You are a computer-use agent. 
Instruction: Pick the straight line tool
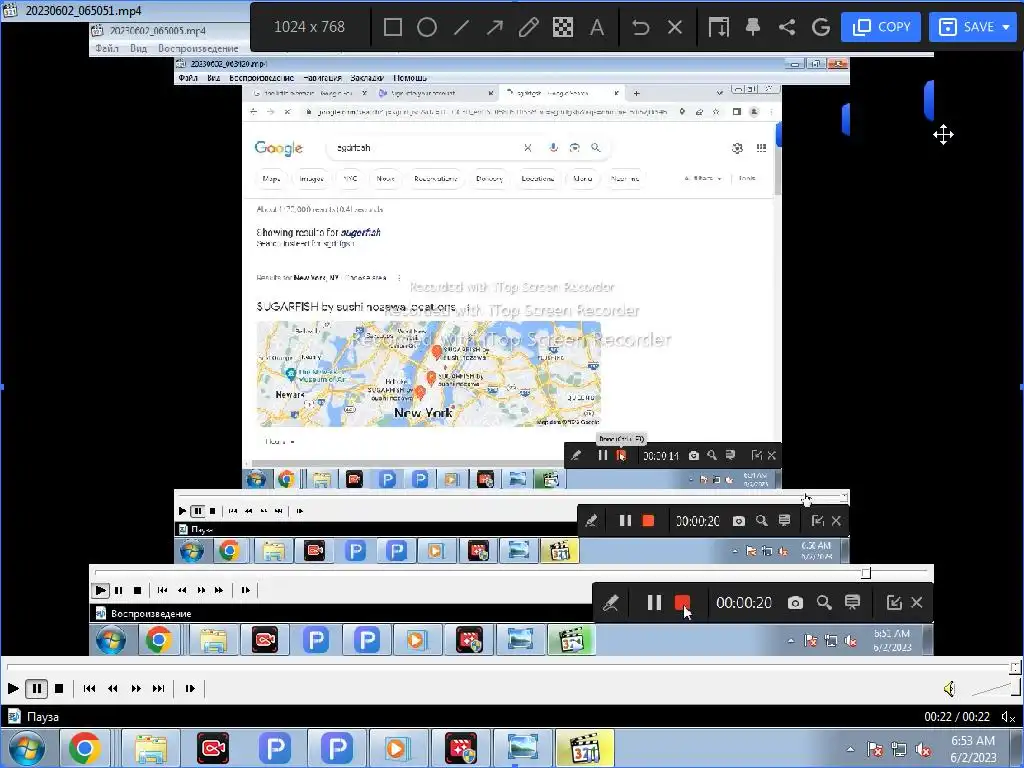[x=461, y=27]
